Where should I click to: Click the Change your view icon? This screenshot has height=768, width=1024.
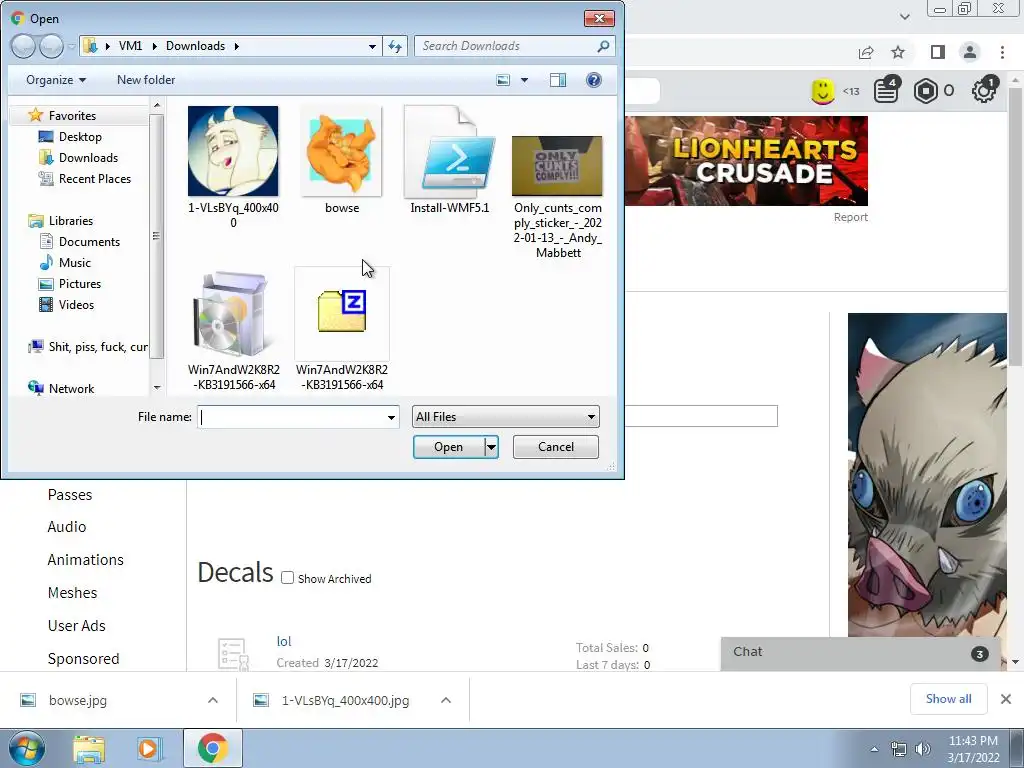pyautogui.click(x=503, y=80)
